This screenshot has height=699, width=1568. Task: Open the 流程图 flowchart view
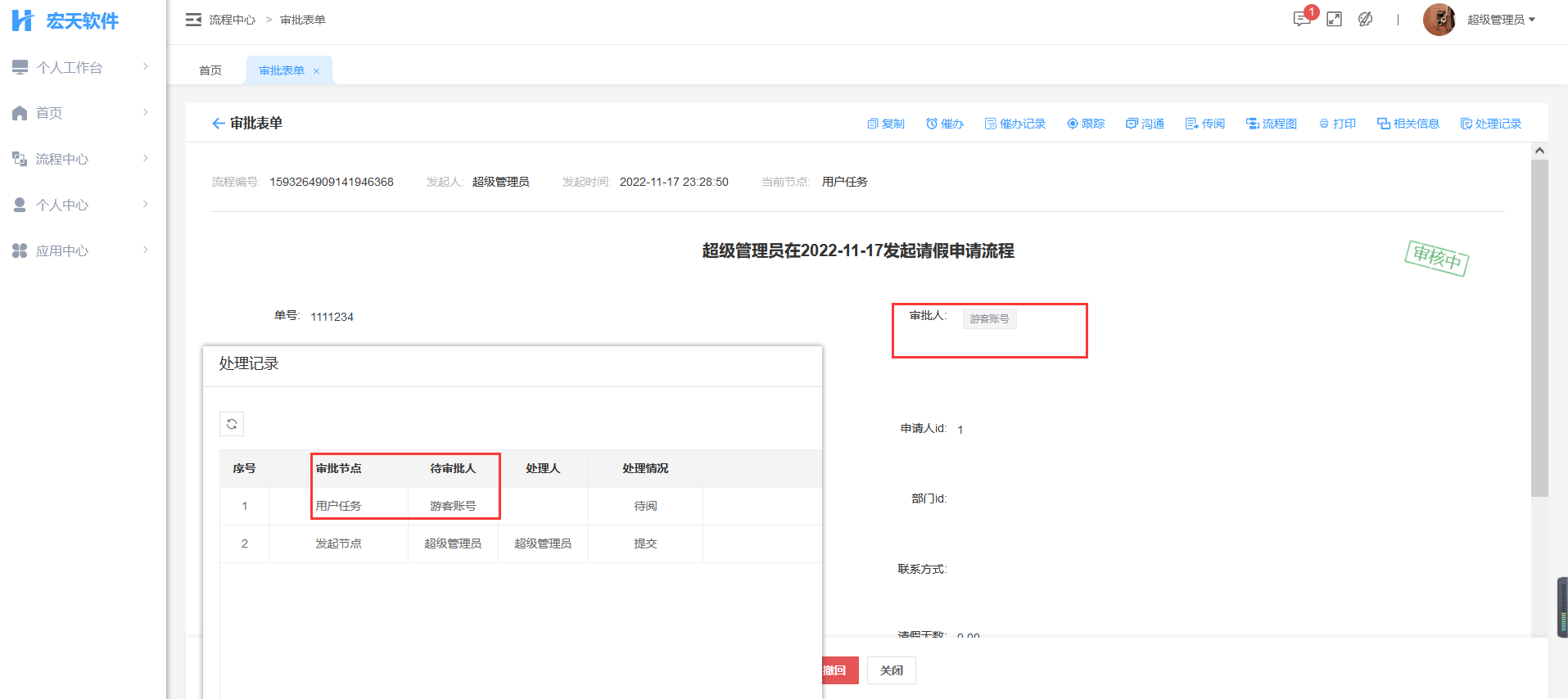click(1271, 124)
